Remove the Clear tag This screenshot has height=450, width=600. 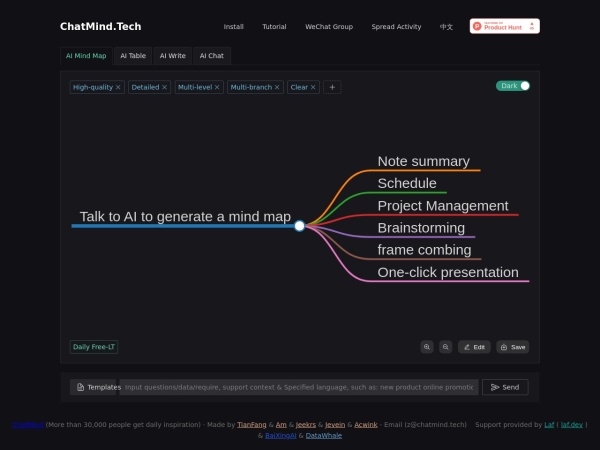[x=313, y=88]
